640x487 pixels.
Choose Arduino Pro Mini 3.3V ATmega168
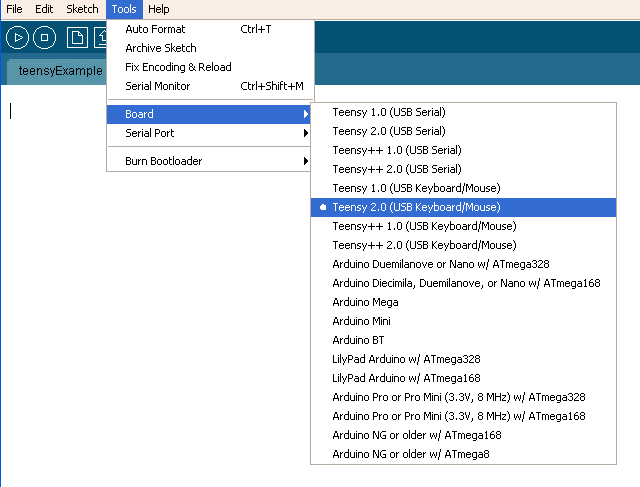[x=463, y=416]
